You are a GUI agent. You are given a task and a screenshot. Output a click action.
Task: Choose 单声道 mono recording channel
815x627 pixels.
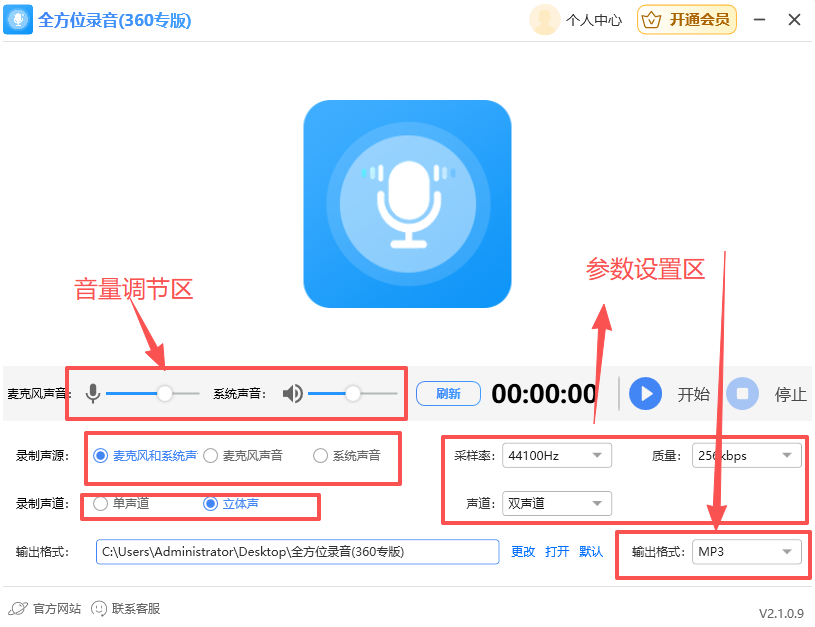100,504
